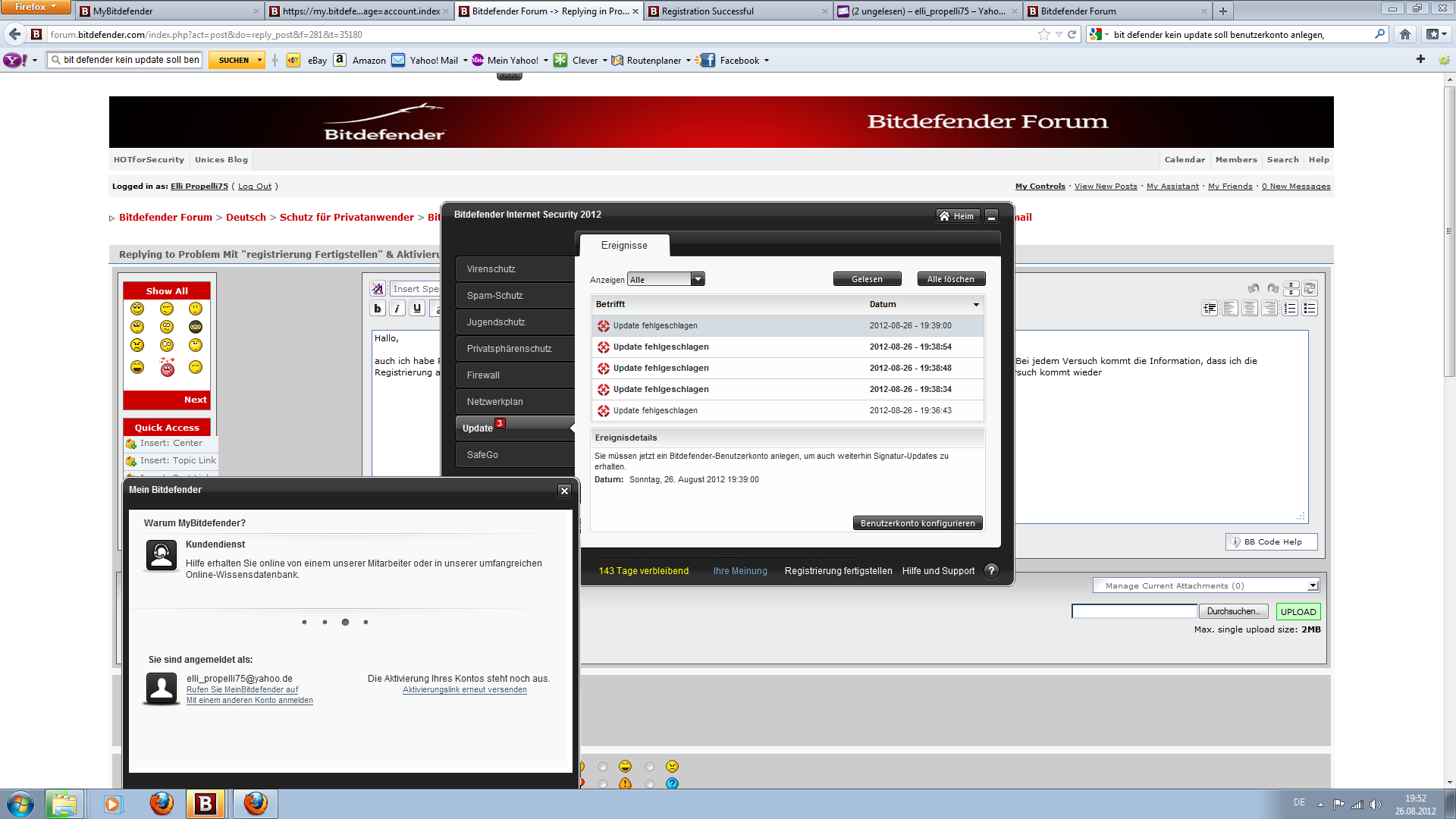Open Bitdefender app from Windows taskbar
1456x819 pixels.
[206, 804]
